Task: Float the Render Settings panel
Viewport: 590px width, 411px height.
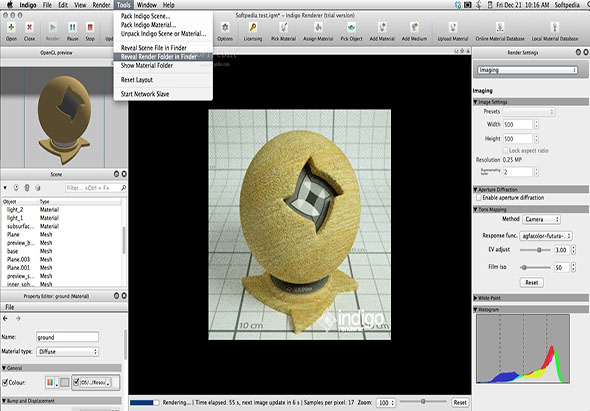Action: tap(578, 52)
